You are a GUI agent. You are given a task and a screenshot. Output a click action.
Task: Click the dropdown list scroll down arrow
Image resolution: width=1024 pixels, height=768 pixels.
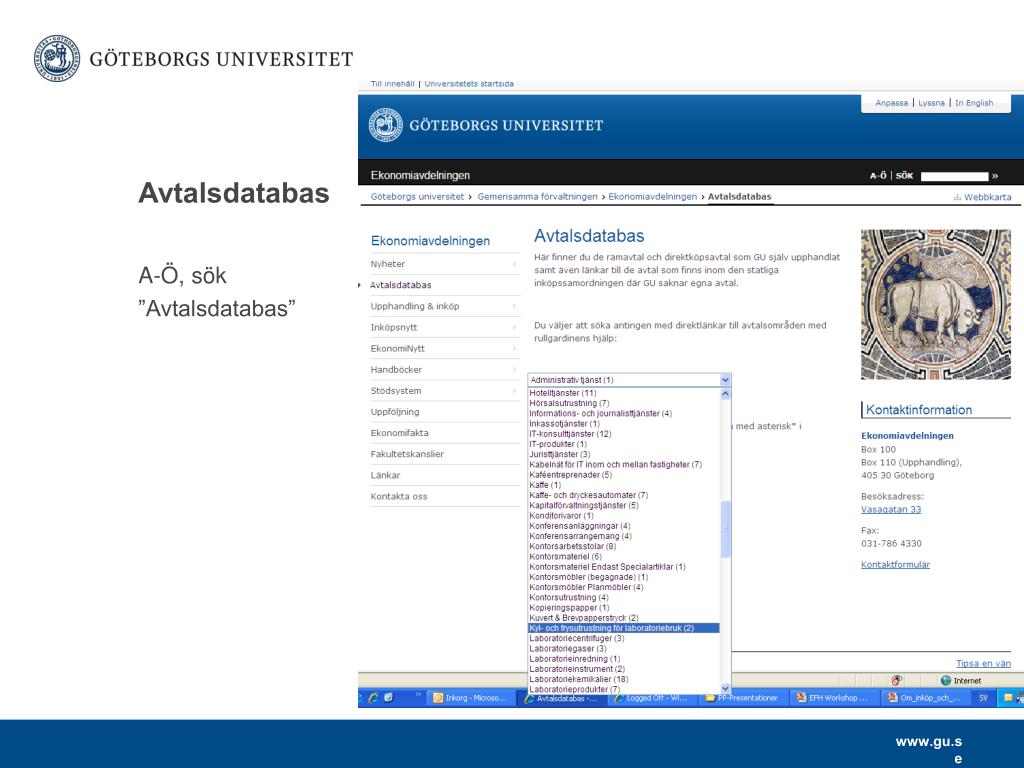tap(725, 688)
